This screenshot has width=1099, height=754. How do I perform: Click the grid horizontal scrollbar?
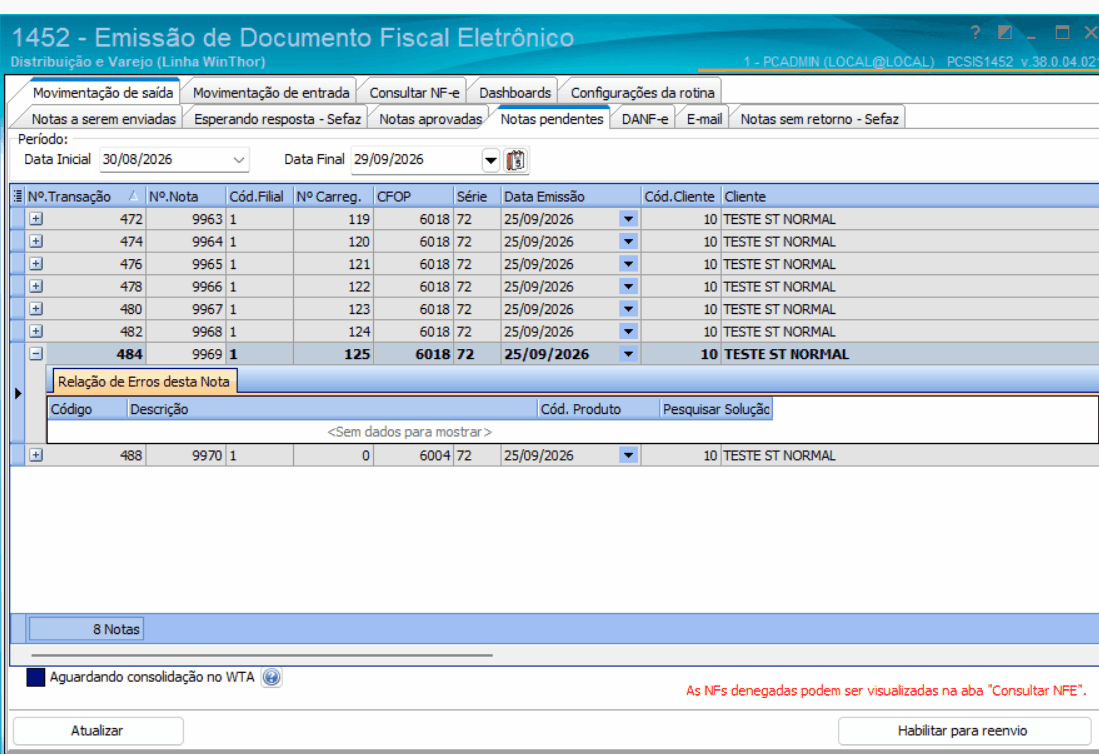[262, 655]
